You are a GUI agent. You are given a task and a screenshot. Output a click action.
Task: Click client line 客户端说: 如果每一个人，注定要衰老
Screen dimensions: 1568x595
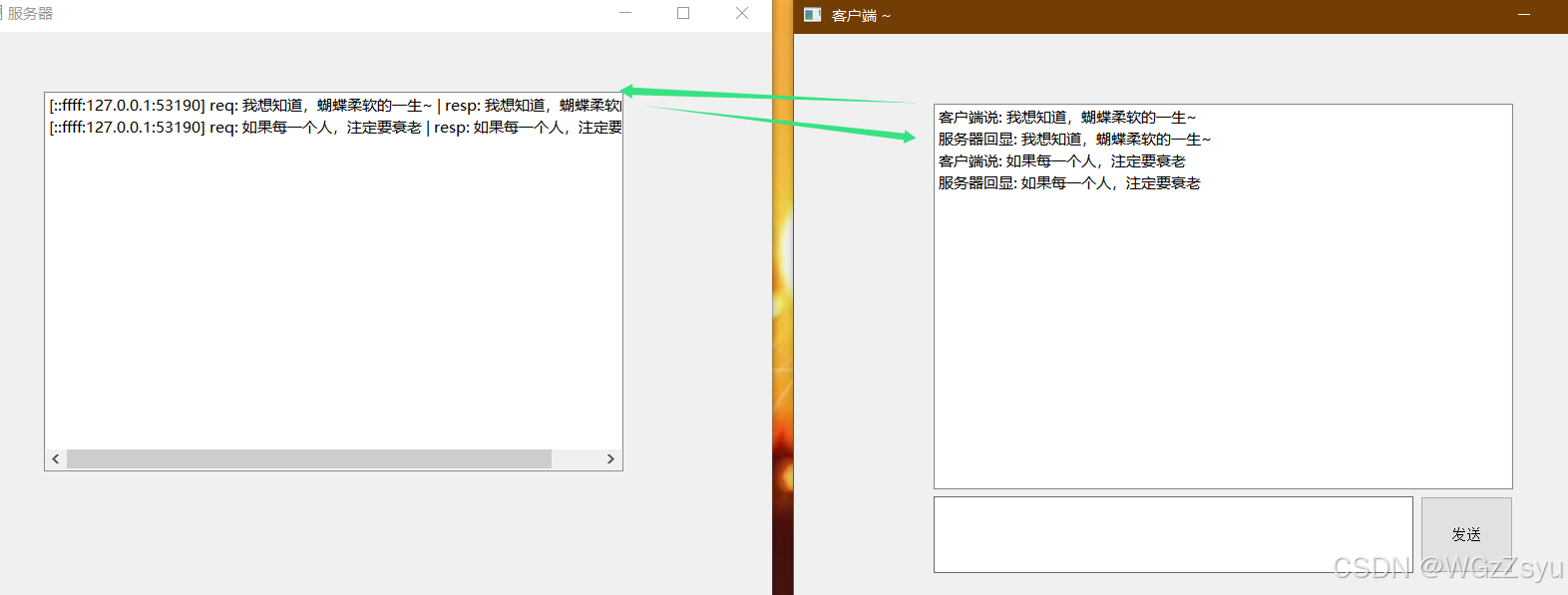(1062, 161)
